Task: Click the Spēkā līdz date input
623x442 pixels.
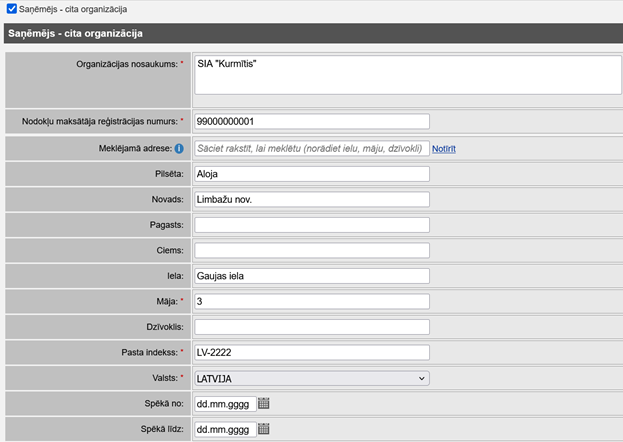Action: (225, 429)
